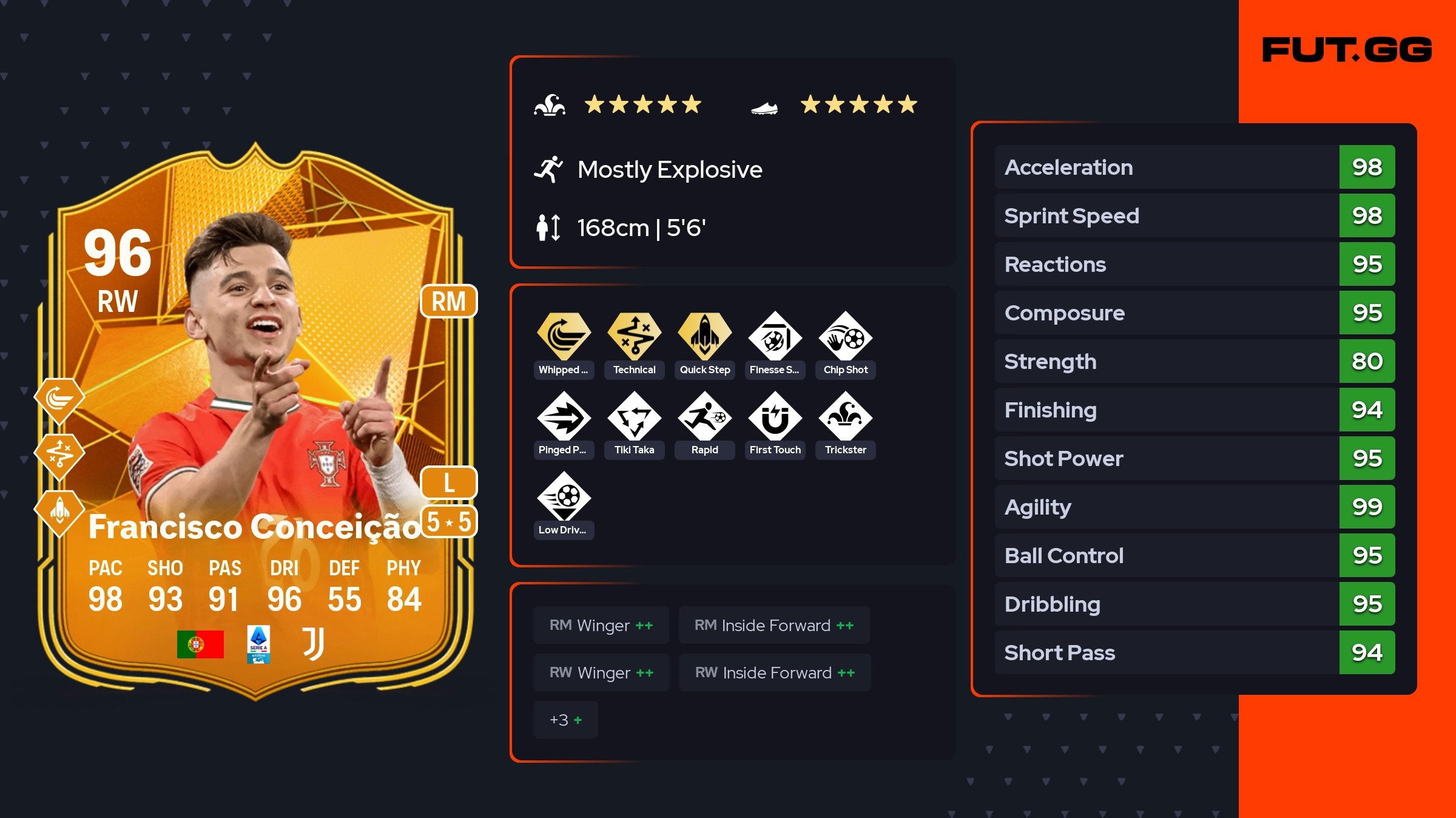The width and height of the screenshot is (1456, 818).
Task: Open the FUT.GG logo link
Action: click(x=1347, y=50)
